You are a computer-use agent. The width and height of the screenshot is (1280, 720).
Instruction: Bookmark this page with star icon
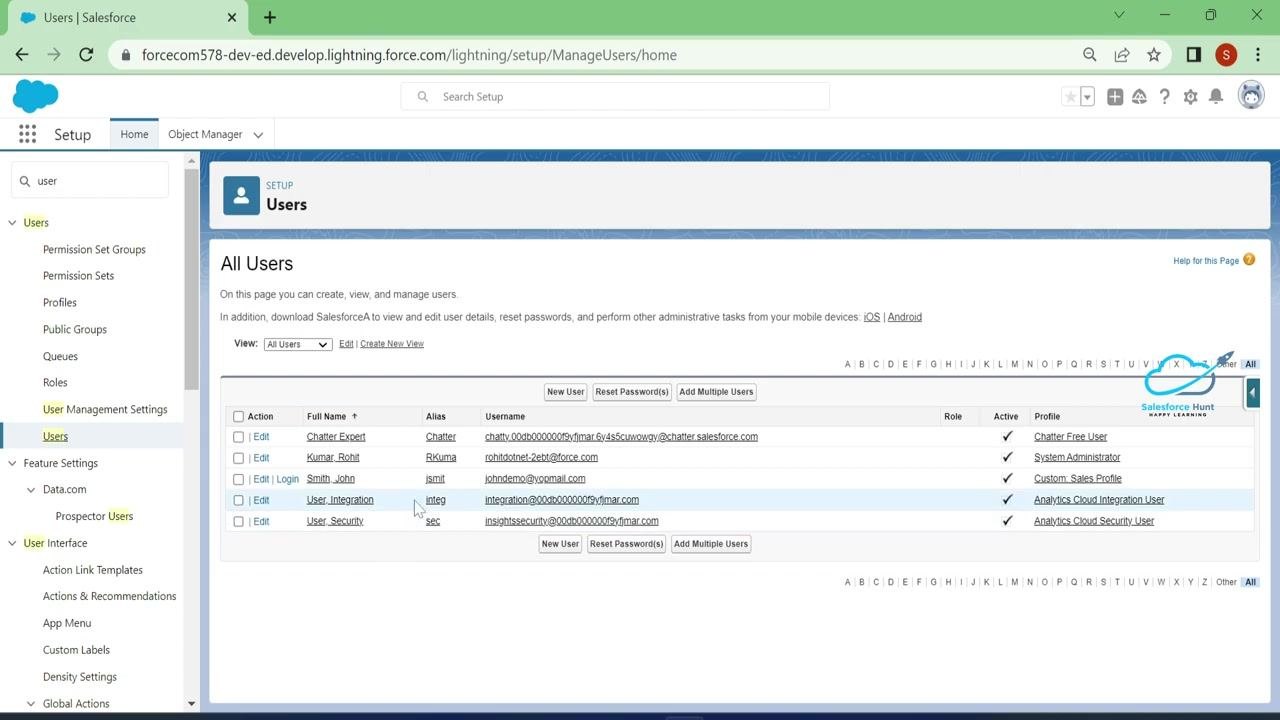[1154, 55]
